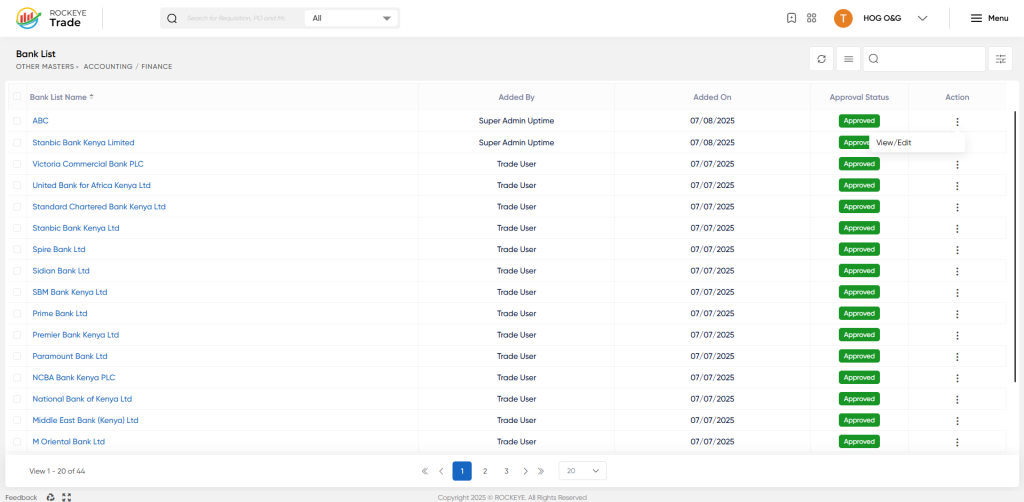Image resolution: width=1024 pixels, height=502 pixels.
Task: Check the Standard Chartered Bank checkbox
Action: [x=17, y=206]
